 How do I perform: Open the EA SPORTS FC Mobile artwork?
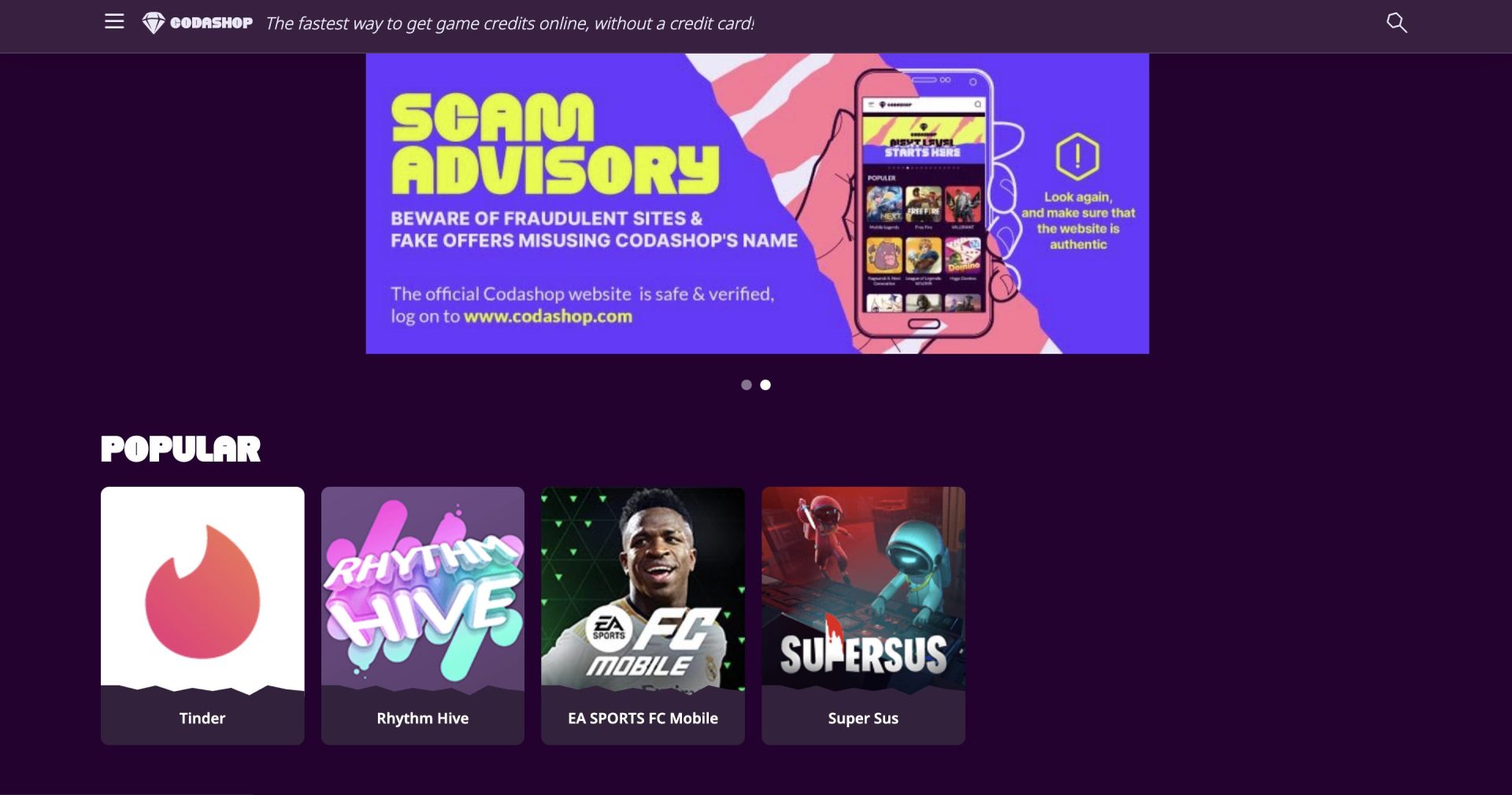[x=643, y=589]
